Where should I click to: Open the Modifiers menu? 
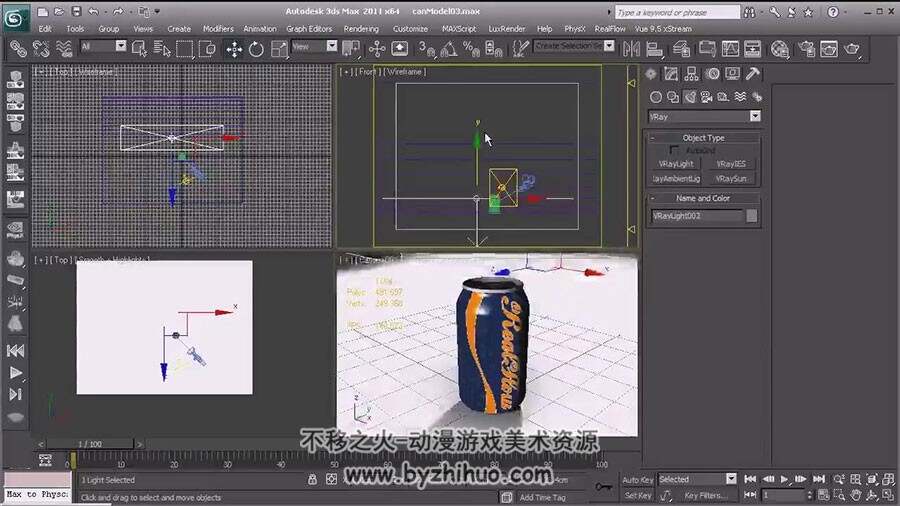(x=218, y=29)
